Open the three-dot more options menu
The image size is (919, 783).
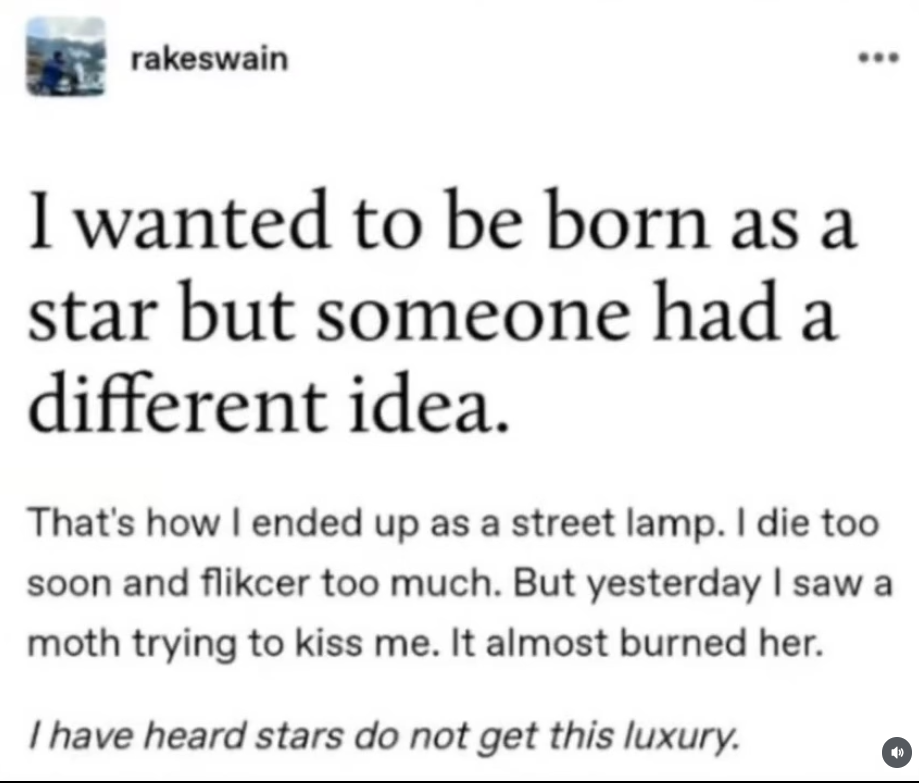883,56
